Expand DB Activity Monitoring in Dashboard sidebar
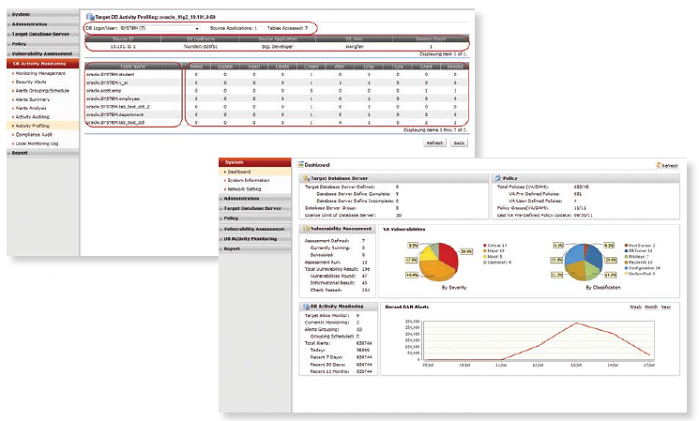The image size is (699, 421). point(255,239)
